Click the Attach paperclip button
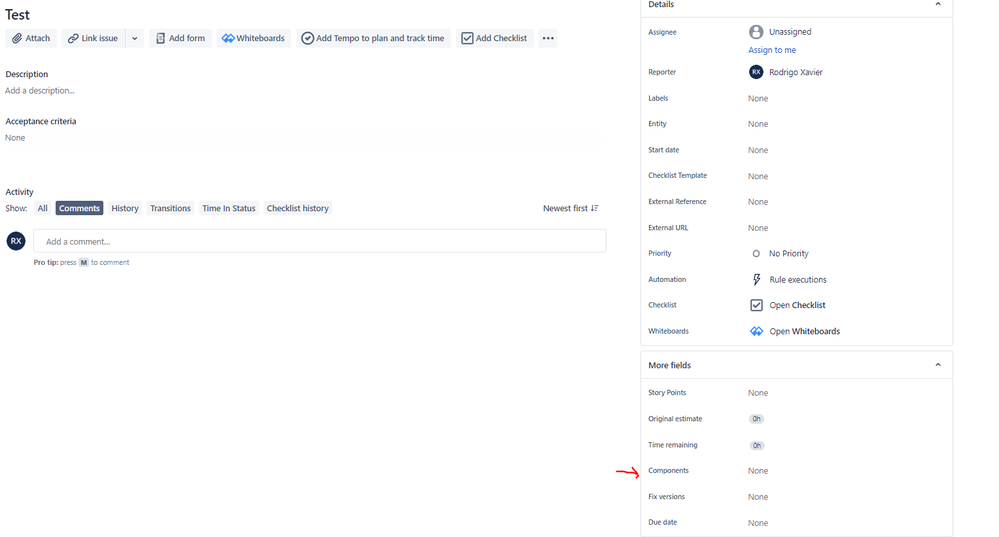This screenshot has width=999, height=537. point(31,38)
